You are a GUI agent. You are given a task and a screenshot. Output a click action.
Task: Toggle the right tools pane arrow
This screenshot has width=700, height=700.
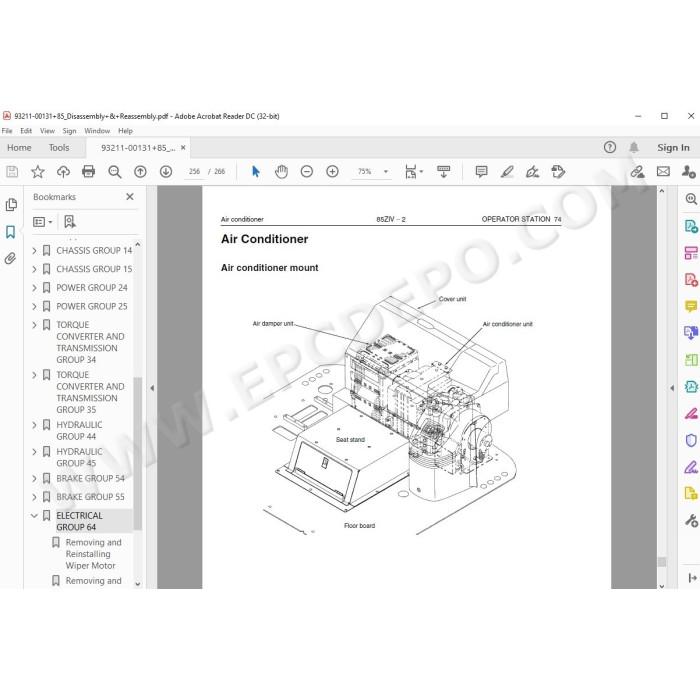[x=672, y=388]
